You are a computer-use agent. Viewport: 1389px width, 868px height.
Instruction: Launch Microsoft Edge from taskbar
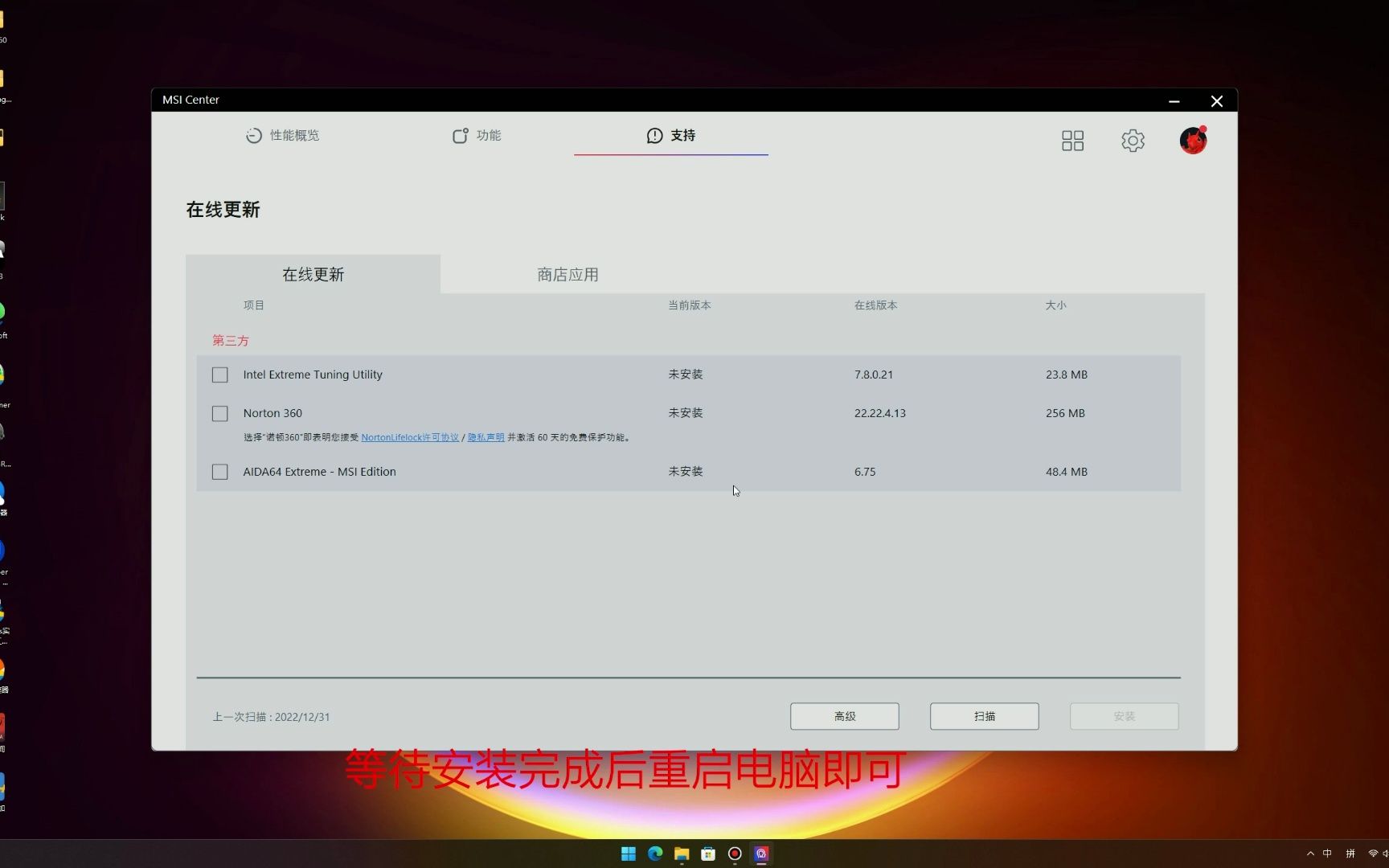655,854
